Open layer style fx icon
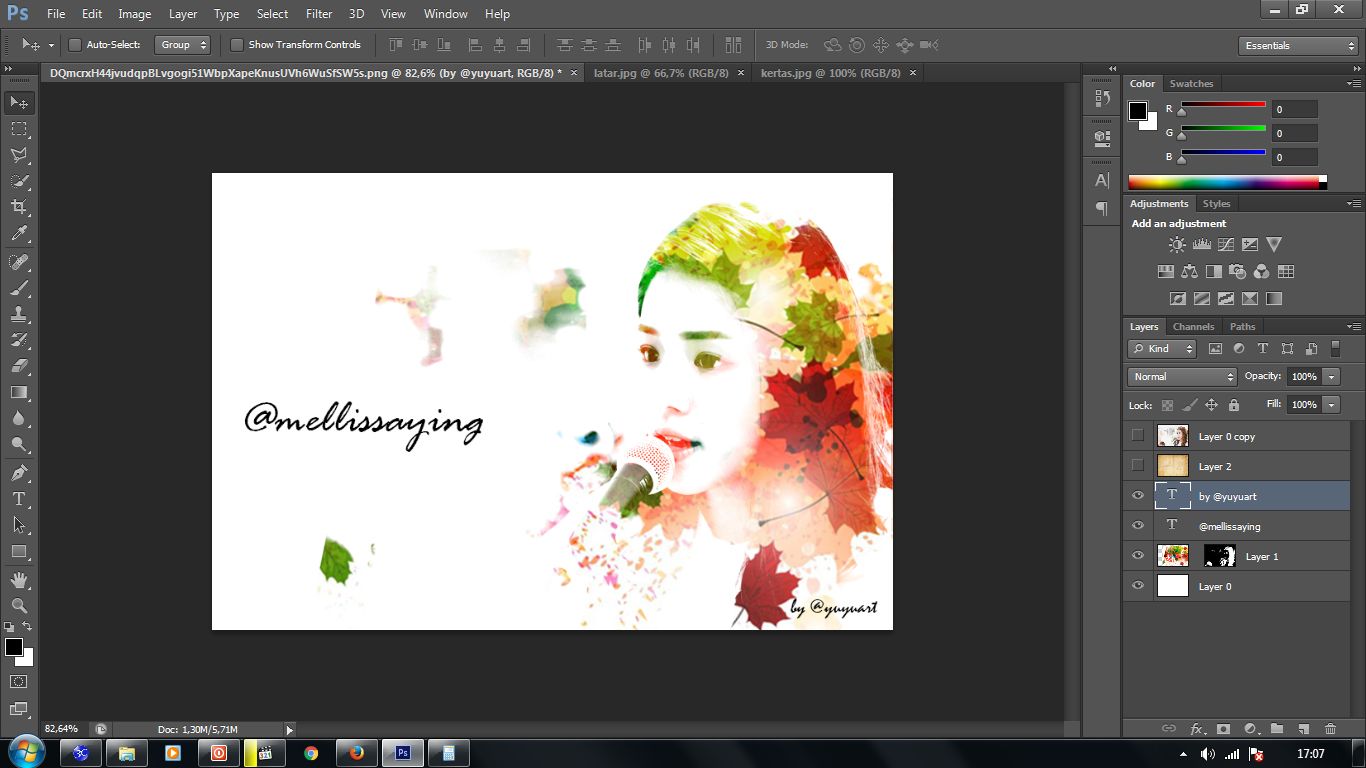The height and width of the screenshot is (768, 1366). click(x=1195, y=729)
